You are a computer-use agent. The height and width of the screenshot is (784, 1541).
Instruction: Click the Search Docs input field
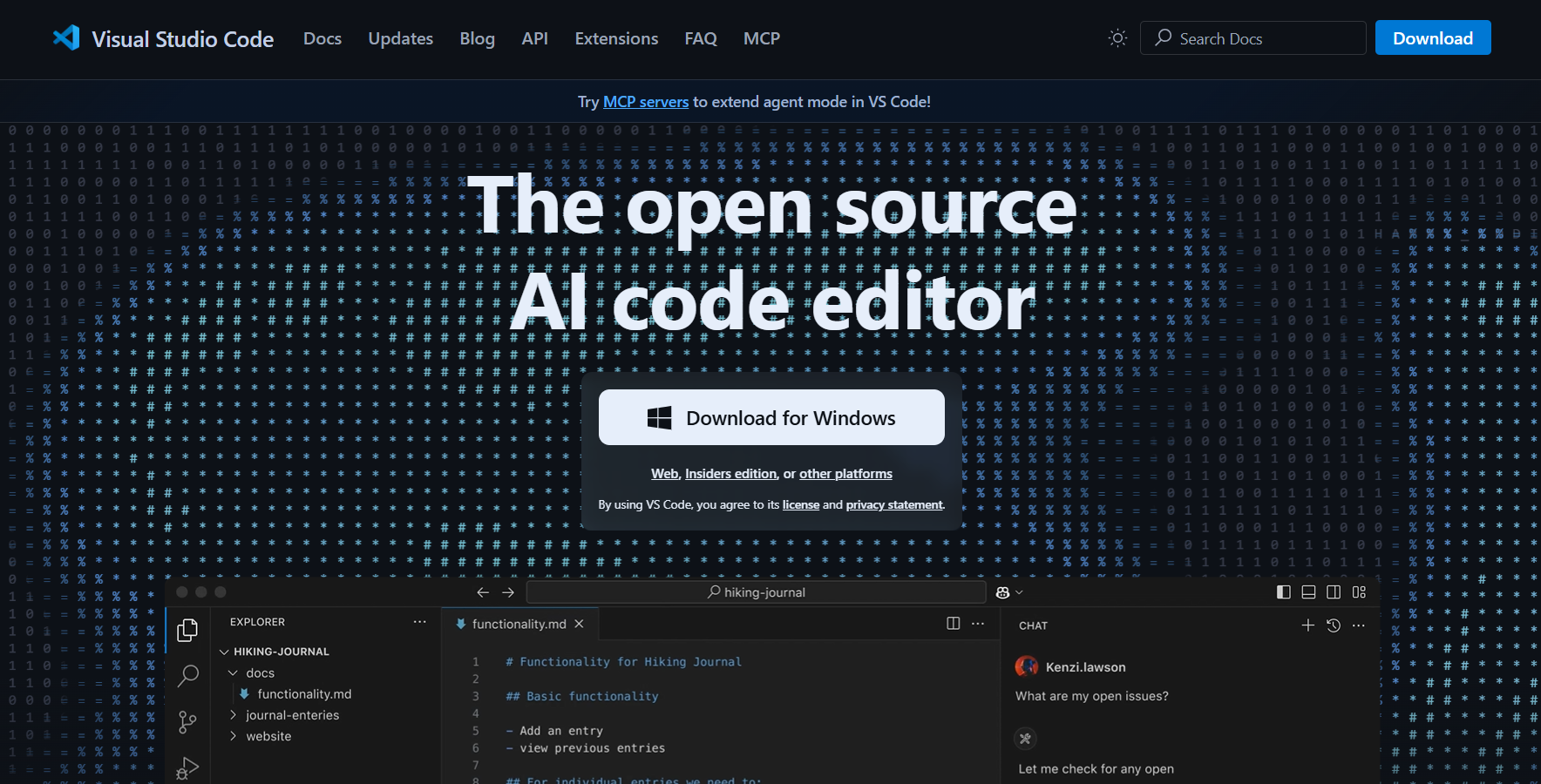1252,37
